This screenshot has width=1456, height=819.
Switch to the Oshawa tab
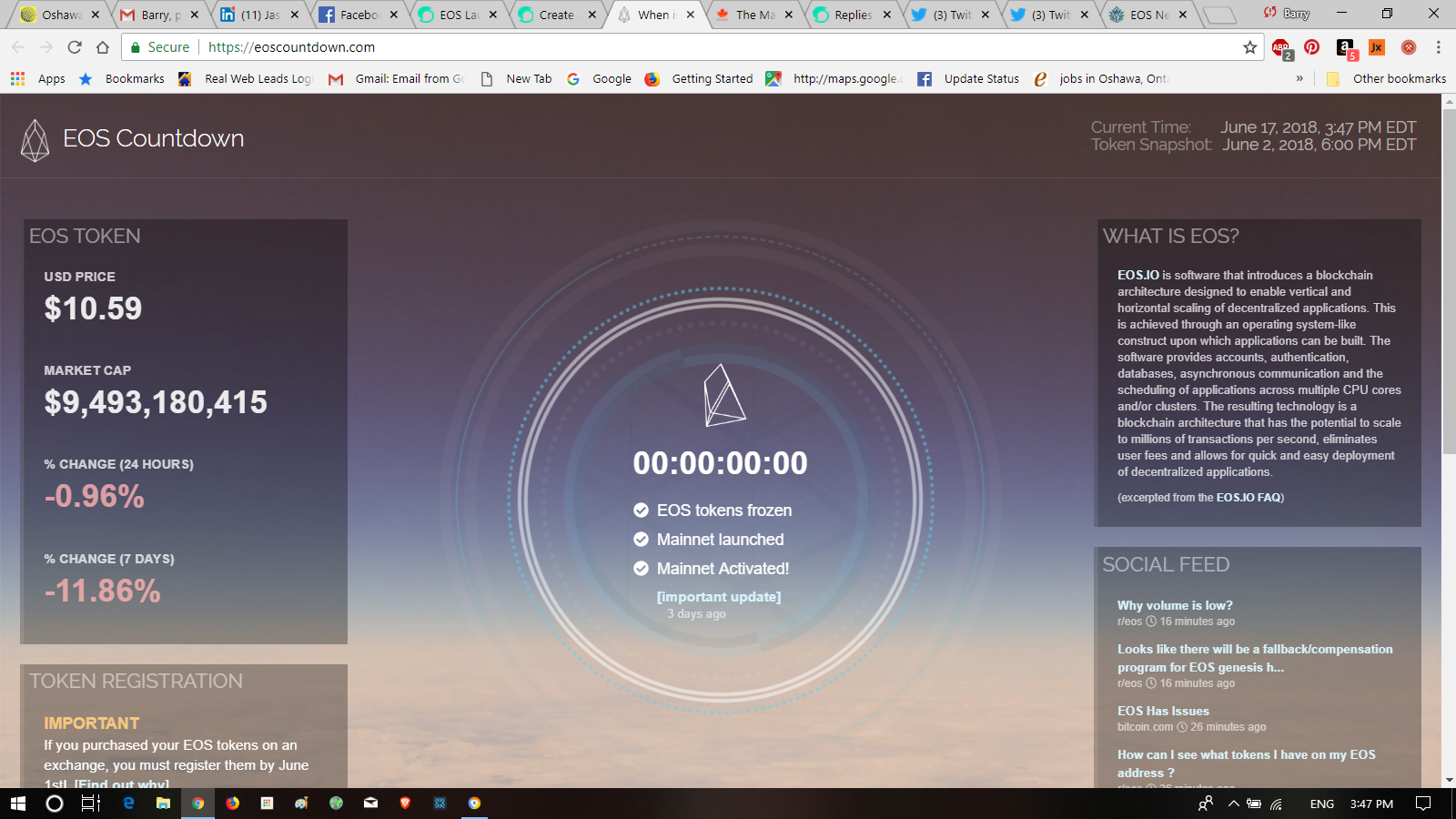click(60, 15)
